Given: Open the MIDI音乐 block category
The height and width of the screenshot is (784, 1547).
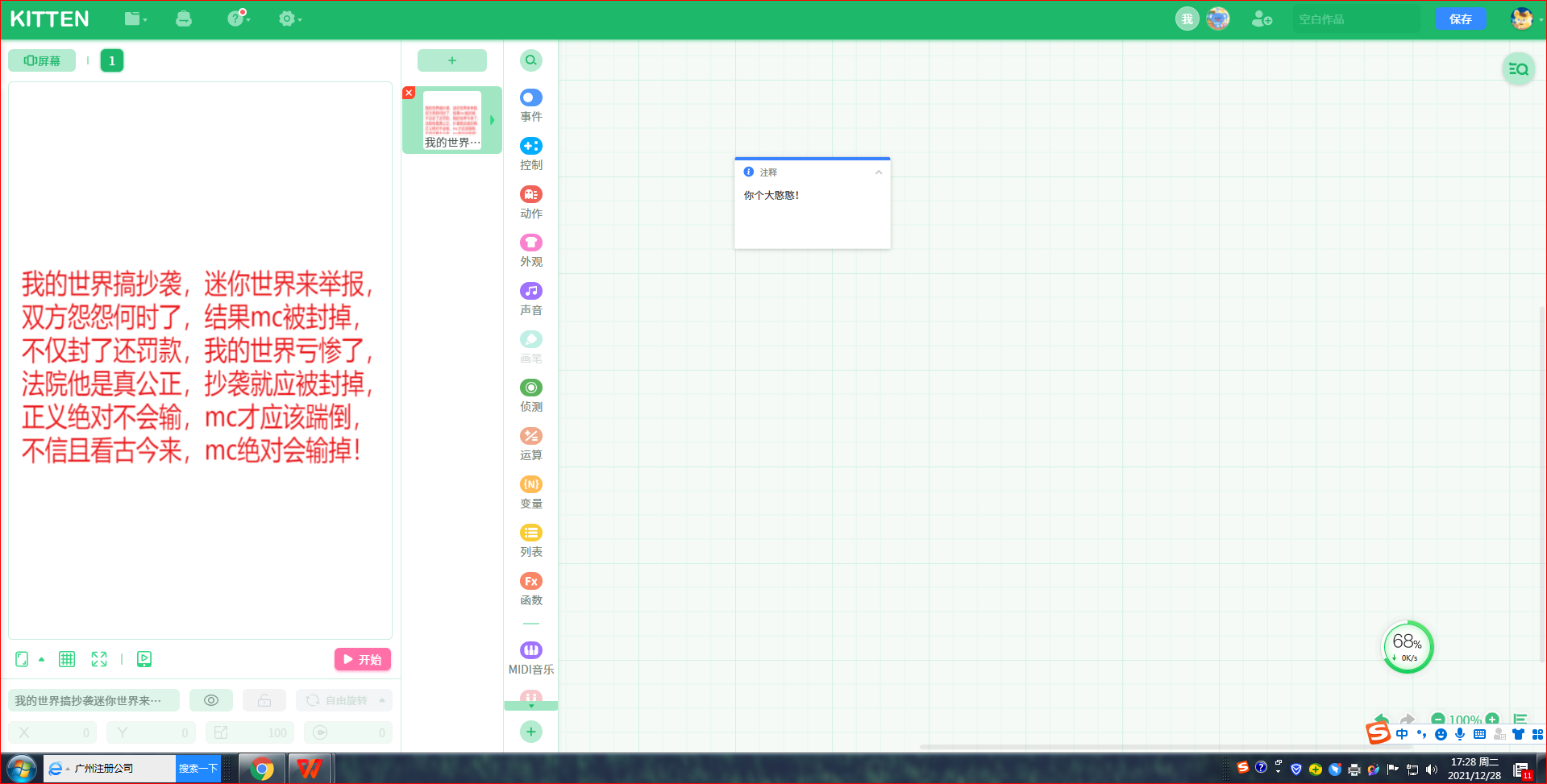Looking at the screenshot, I should (531, 658).
